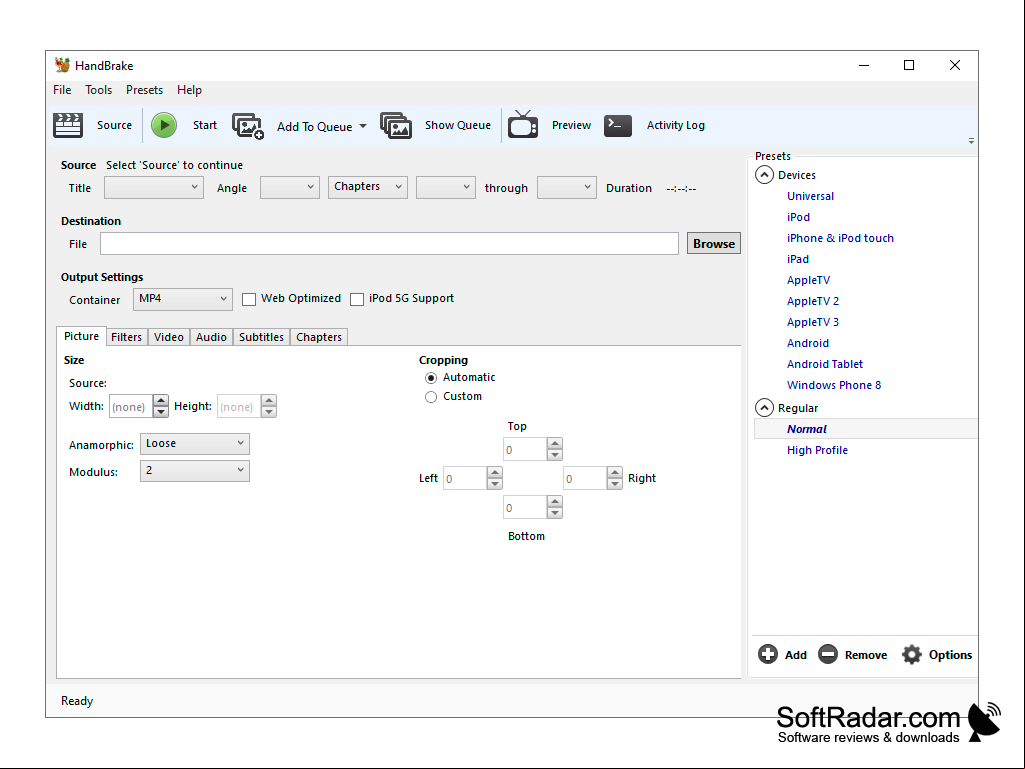Screen dimensions: 1025x769
Task: Switch to the Video tab
Action: coord(169,337)
